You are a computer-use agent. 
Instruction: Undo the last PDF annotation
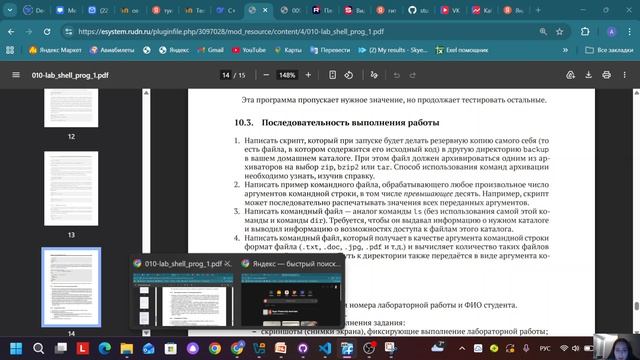click(396, 75)
